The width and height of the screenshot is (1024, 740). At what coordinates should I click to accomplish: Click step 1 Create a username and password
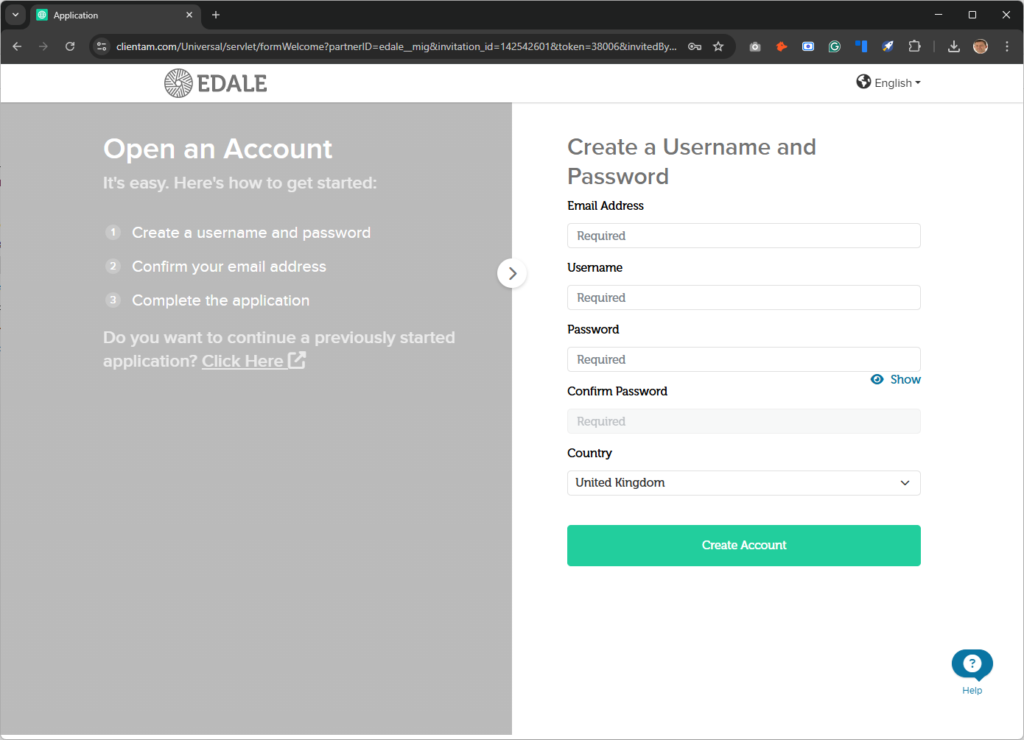click(x=238, y=233)
